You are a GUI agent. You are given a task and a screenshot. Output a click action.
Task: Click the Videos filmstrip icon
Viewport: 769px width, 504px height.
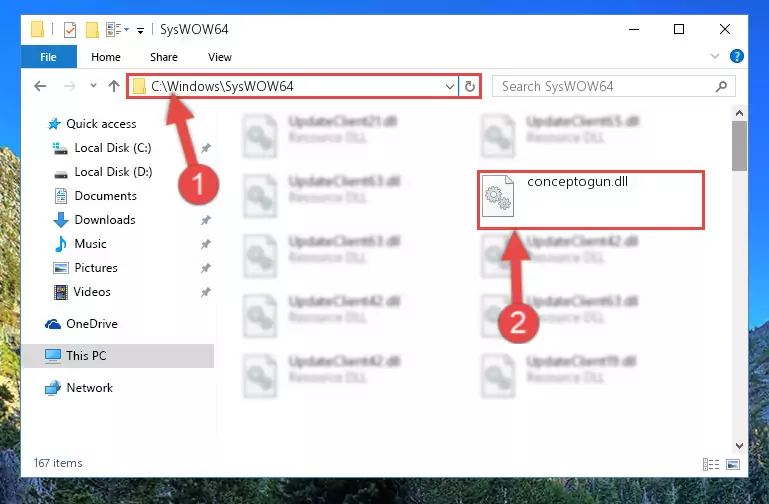pos(61,292)
